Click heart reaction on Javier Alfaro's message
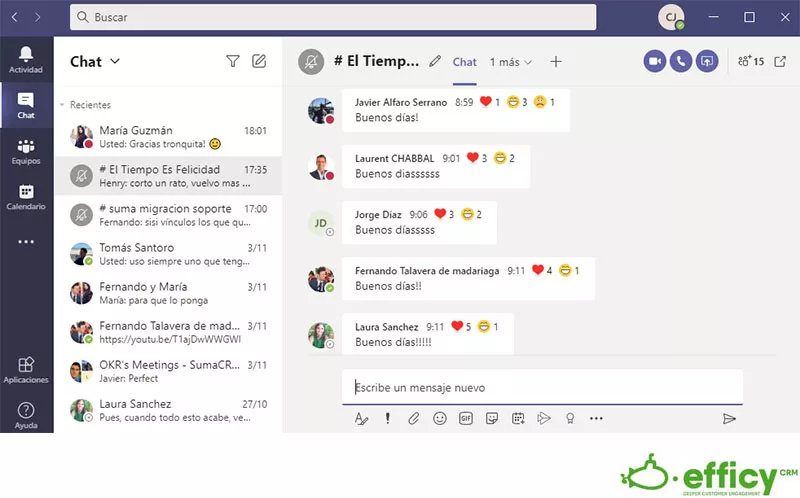Image resolution: width=800 pixels, height=498 pixels. click(x=485, y=102)
